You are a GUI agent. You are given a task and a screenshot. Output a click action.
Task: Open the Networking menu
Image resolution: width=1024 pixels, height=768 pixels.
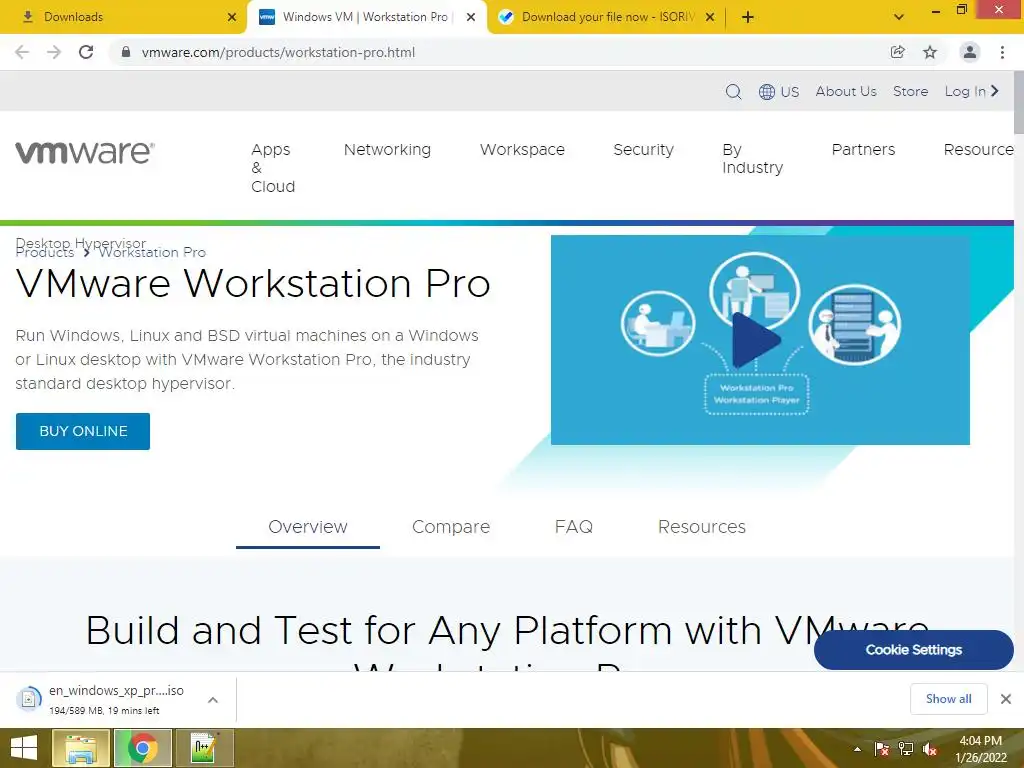tap(387, 150)
